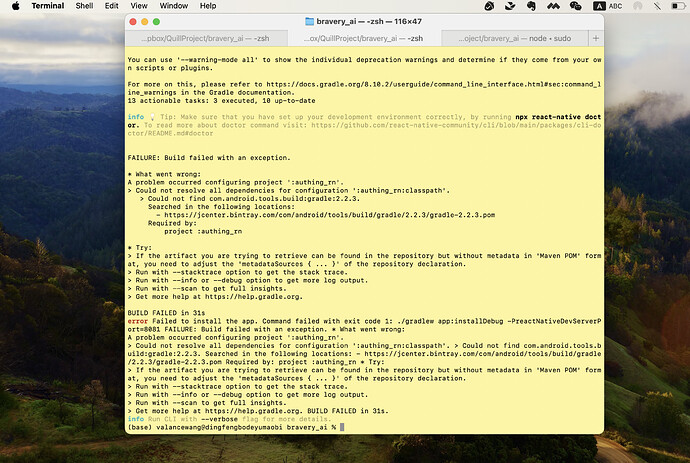Click the first "Run with --scan" line
Viewport: 690px width, 463px height.
pos(207,289)
